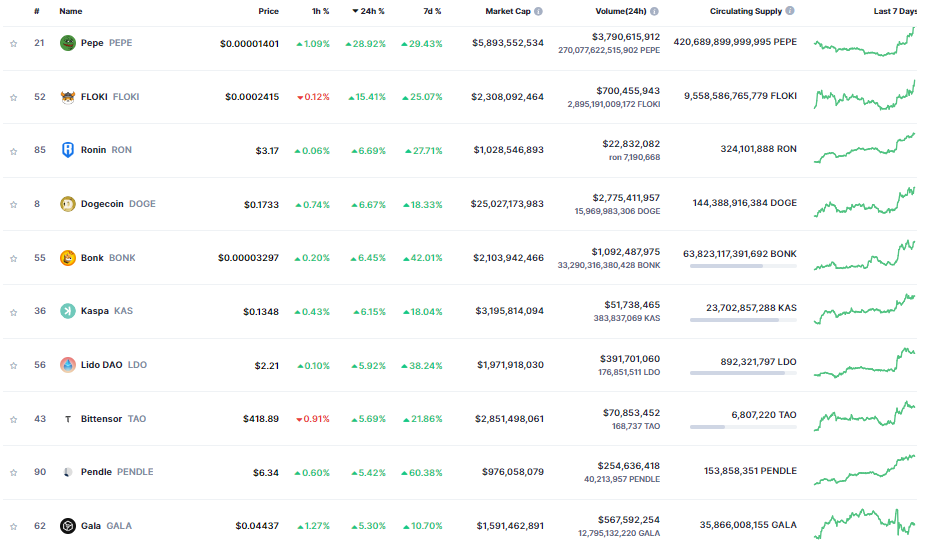This screenshot has width=939, height=548.
Task: Show Circulating Supply info icon
Action: coord(790,11)
